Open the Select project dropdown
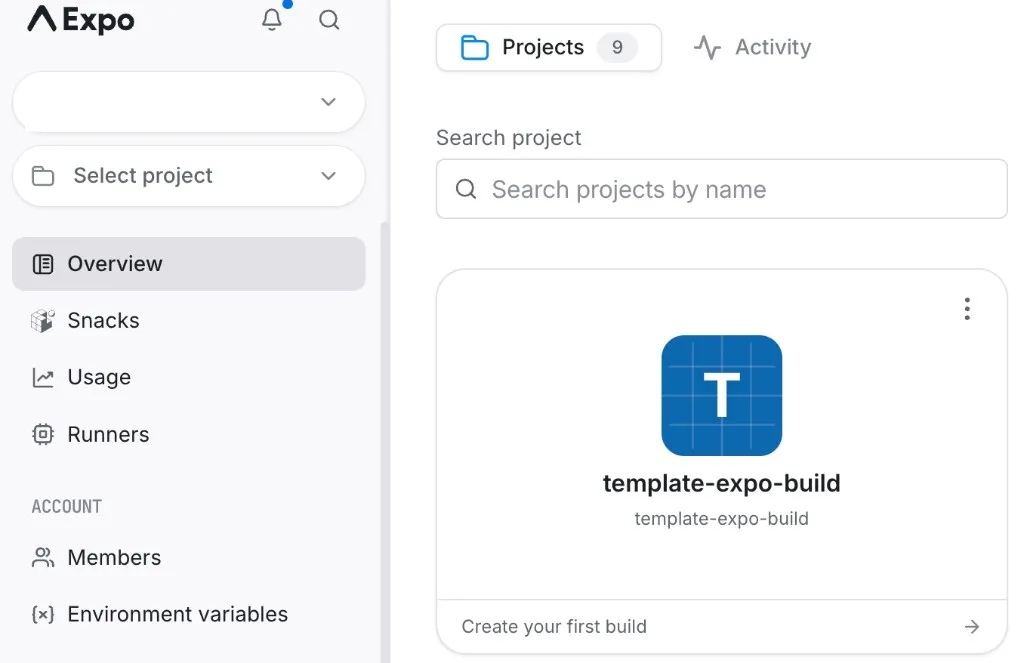This screenshot has width=1024, height=663. tap(189, 176)
